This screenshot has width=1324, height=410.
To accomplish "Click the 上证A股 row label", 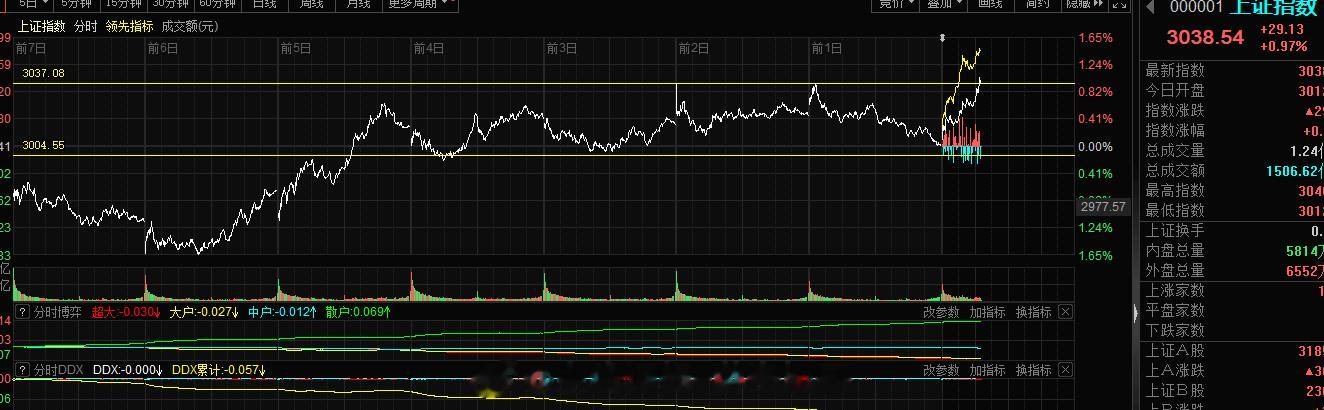I will tap(1175, 351).
